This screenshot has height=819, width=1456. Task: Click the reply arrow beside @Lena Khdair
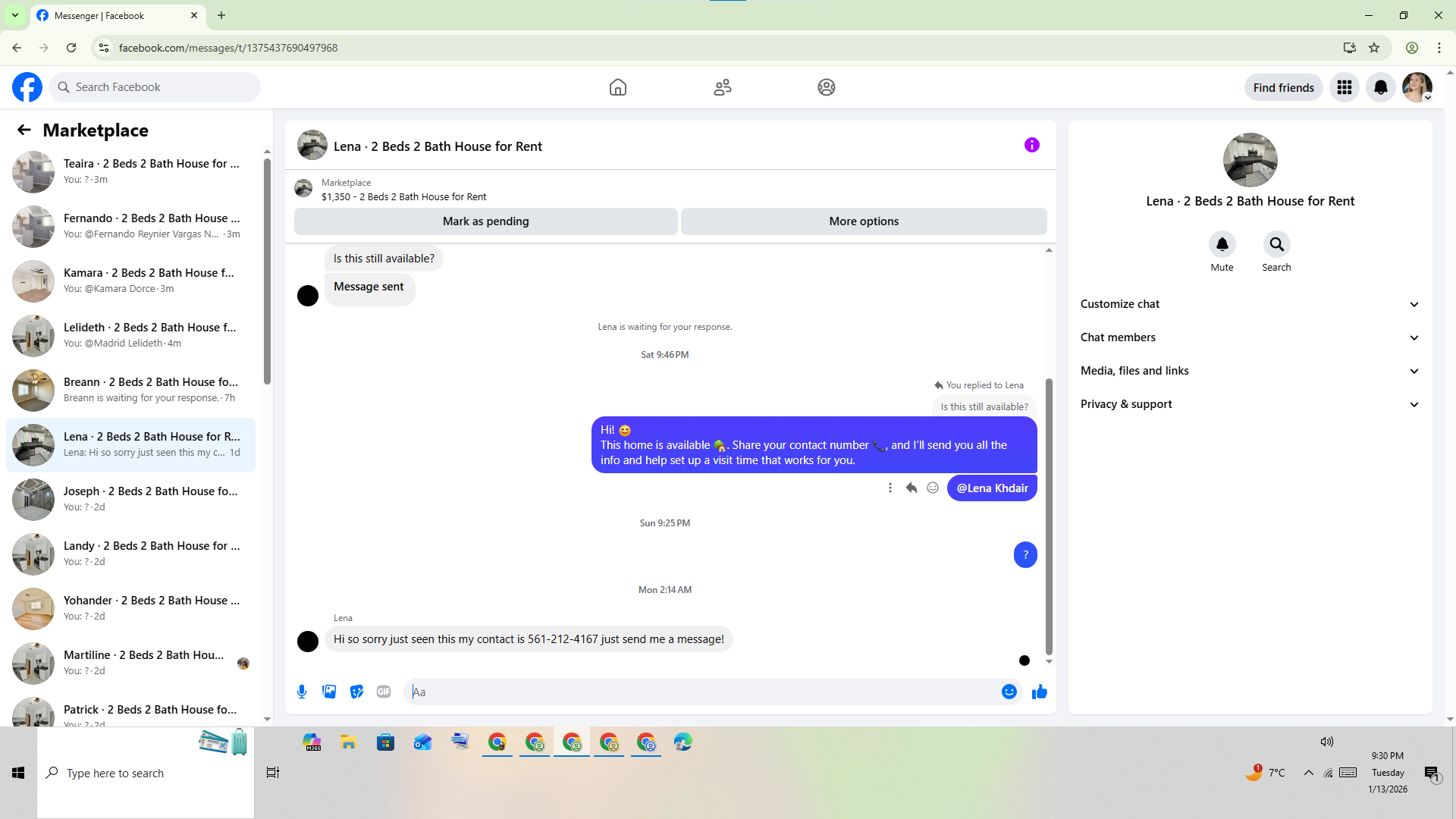pos(912,488)
